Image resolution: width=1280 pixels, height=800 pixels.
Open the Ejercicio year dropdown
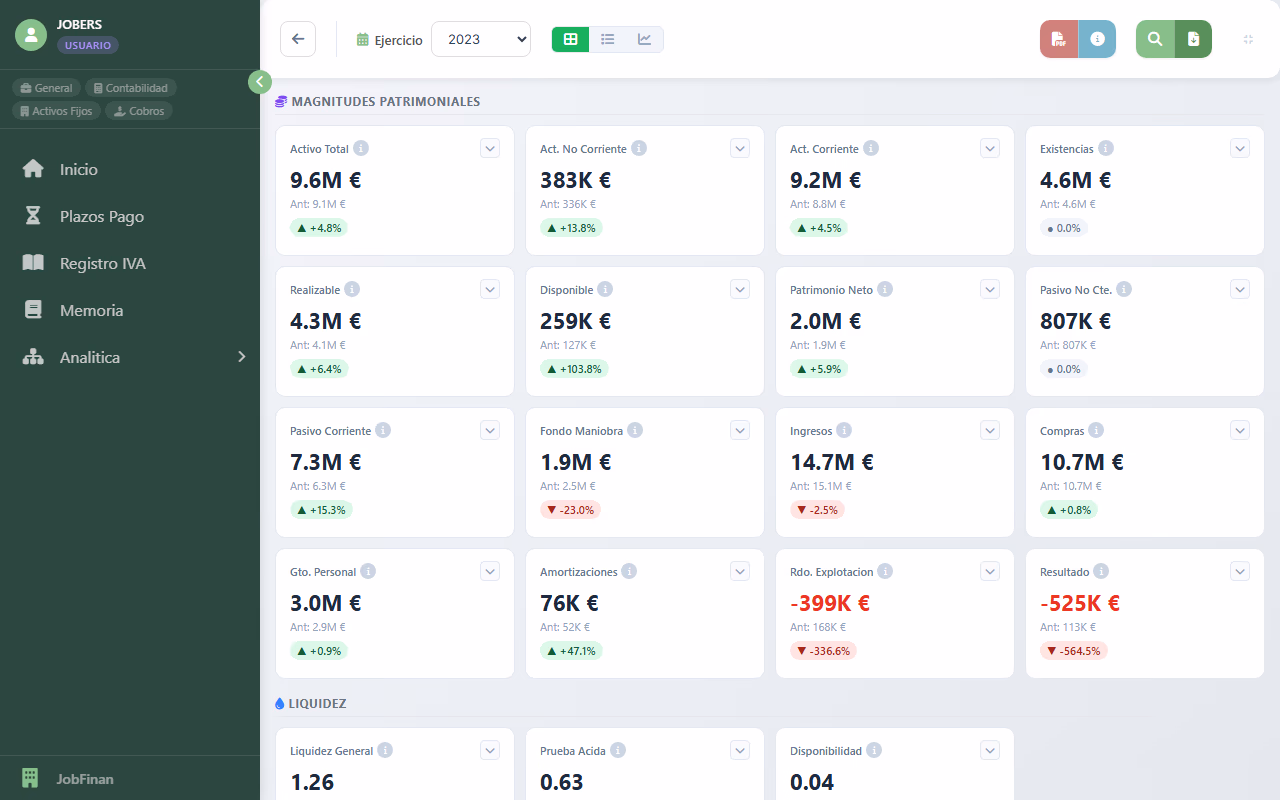pyautogui.click(x=480, y=39)
